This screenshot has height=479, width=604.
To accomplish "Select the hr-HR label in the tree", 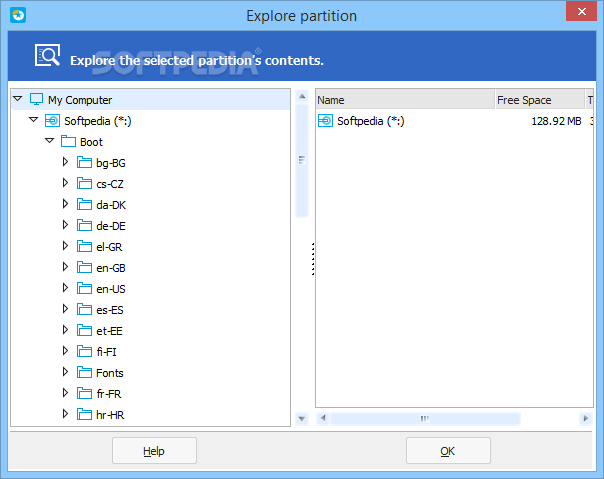I will pos(110,415).
